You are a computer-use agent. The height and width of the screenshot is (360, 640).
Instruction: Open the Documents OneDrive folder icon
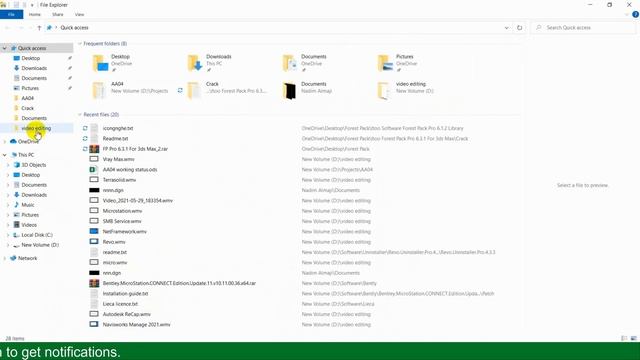289,63
